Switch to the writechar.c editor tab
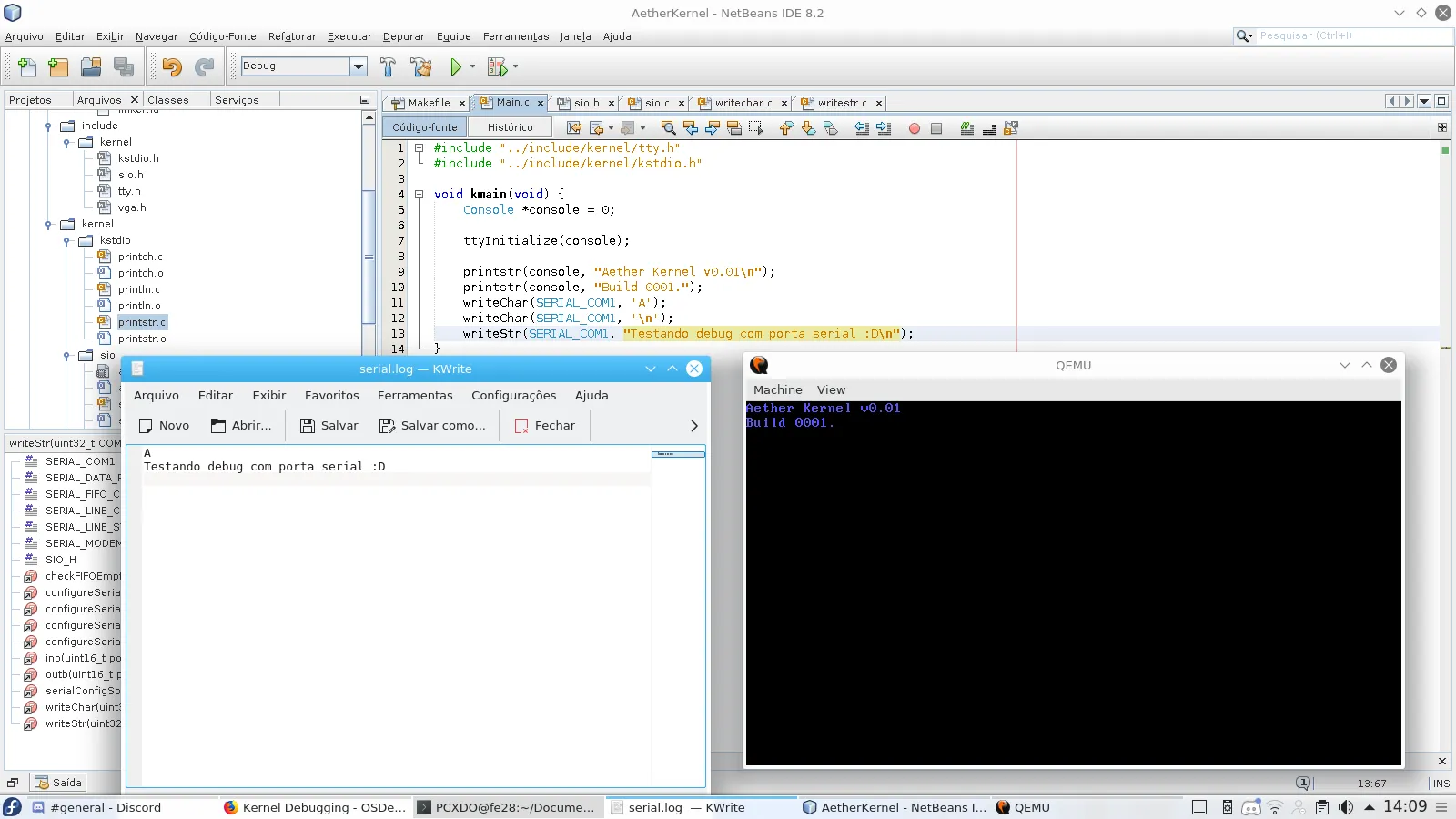Screen dimensions: 1456x819 [743, 103]
